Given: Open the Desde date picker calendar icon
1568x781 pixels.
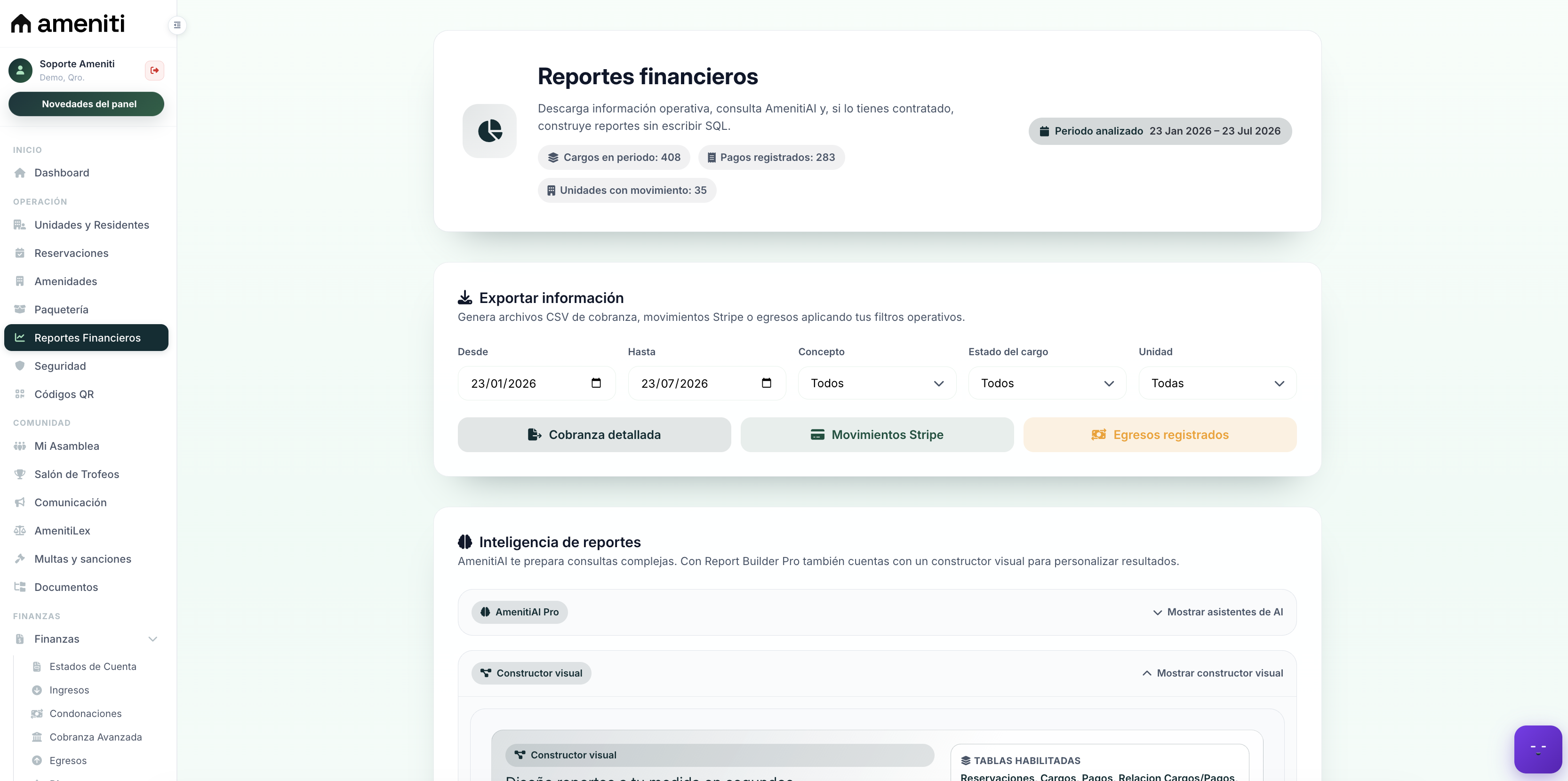Looking at the screenshot, I should pos(596,383).
